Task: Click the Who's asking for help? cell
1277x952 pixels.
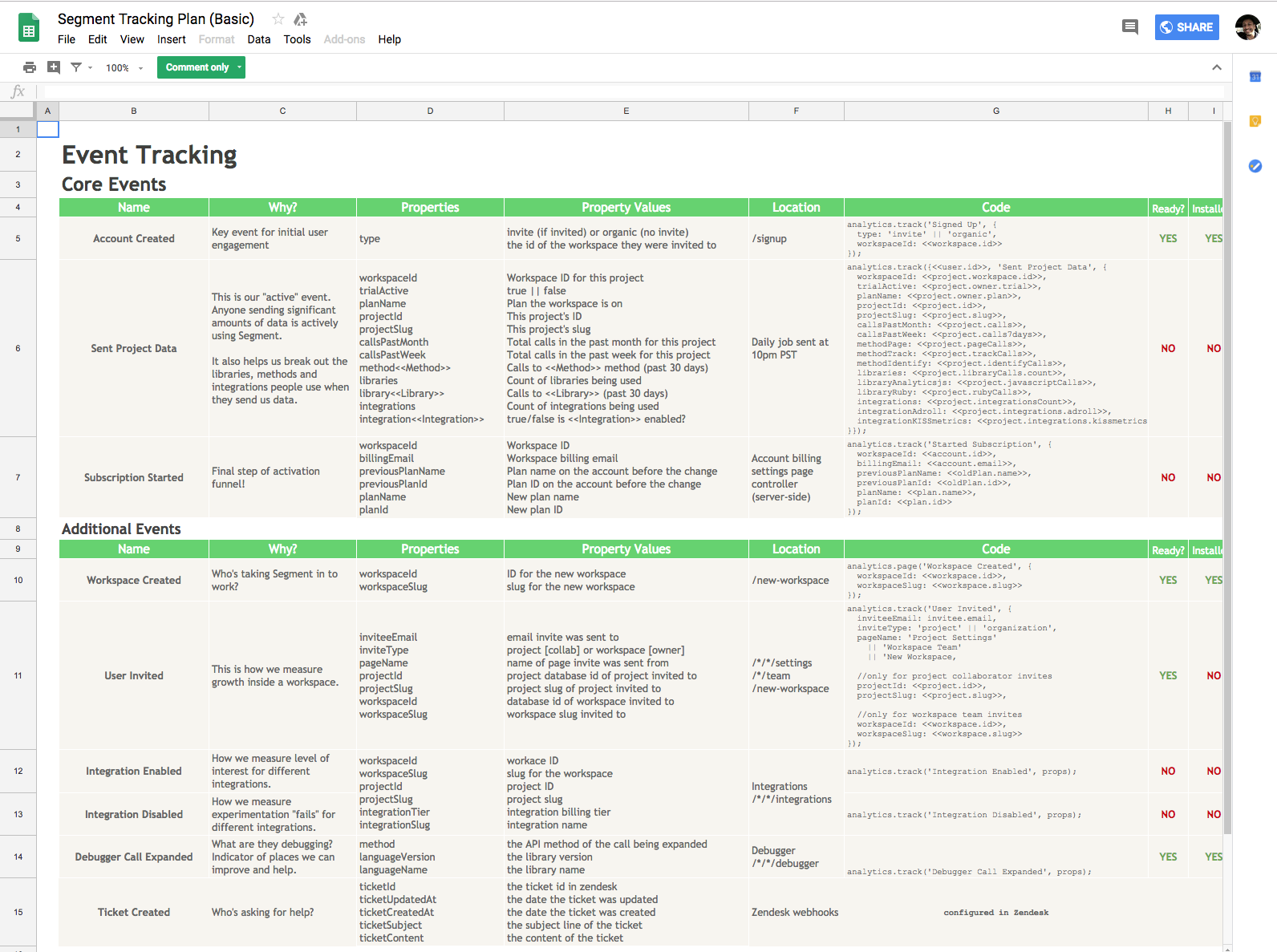Action: pos(282,912)
